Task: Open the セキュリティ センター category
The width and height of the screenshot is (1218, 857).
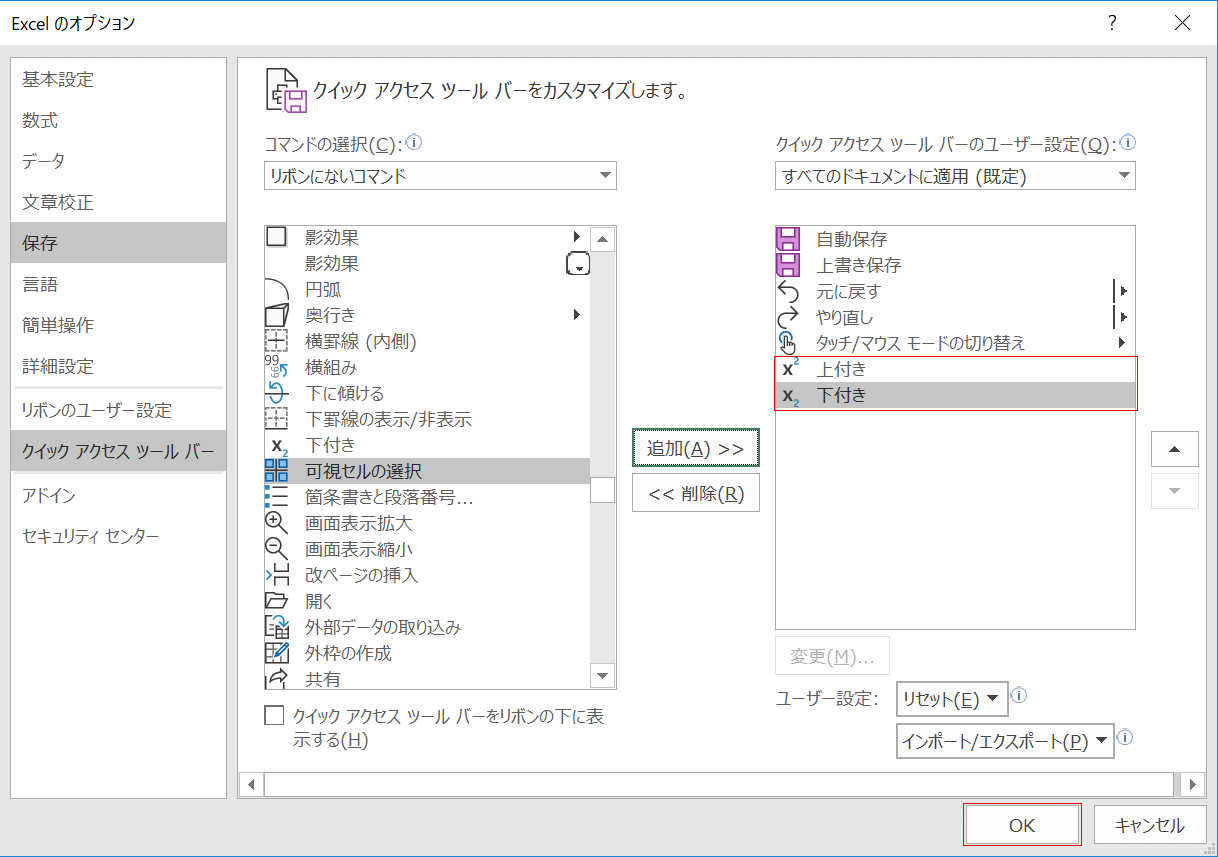Action: tap(119, 536)
